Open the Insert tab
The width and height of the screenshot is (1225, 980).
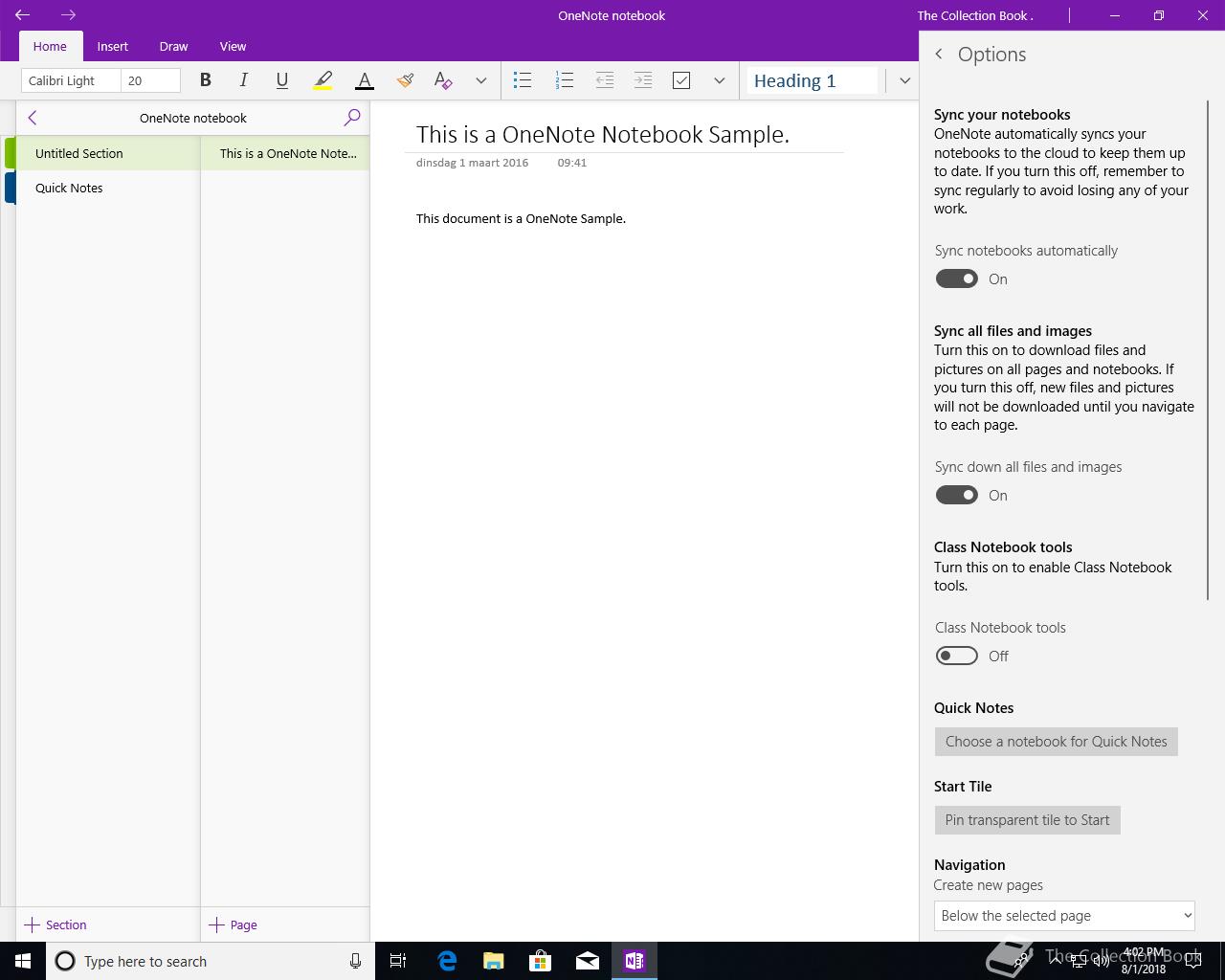112,46
